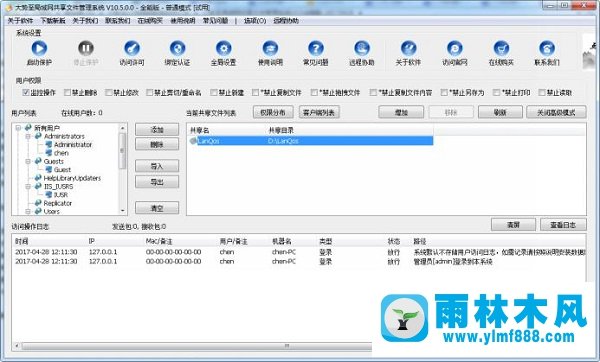The height and width of the screenshot is (362, 600).
Task: Open the 在线购买 menu item
Action: [x=150, y=21]
